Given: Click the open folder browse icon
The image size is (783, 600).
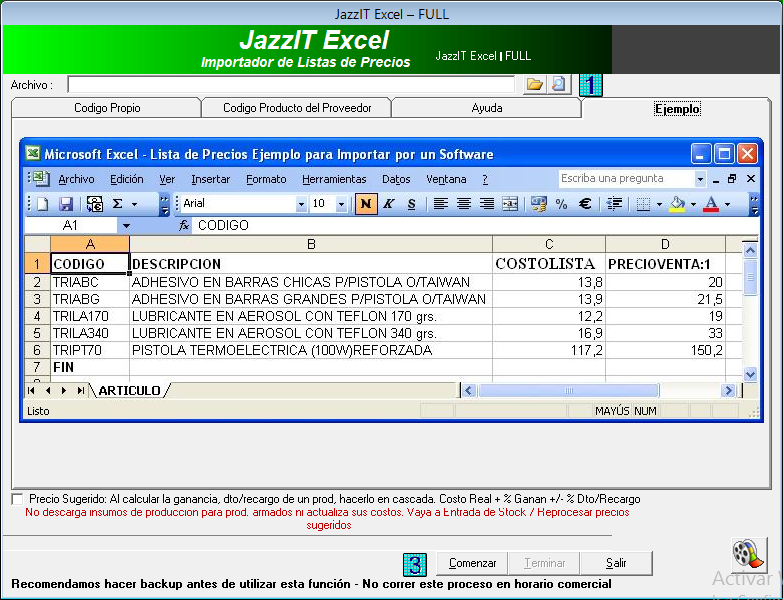Looking at the screenshot, I should point(534,85).
